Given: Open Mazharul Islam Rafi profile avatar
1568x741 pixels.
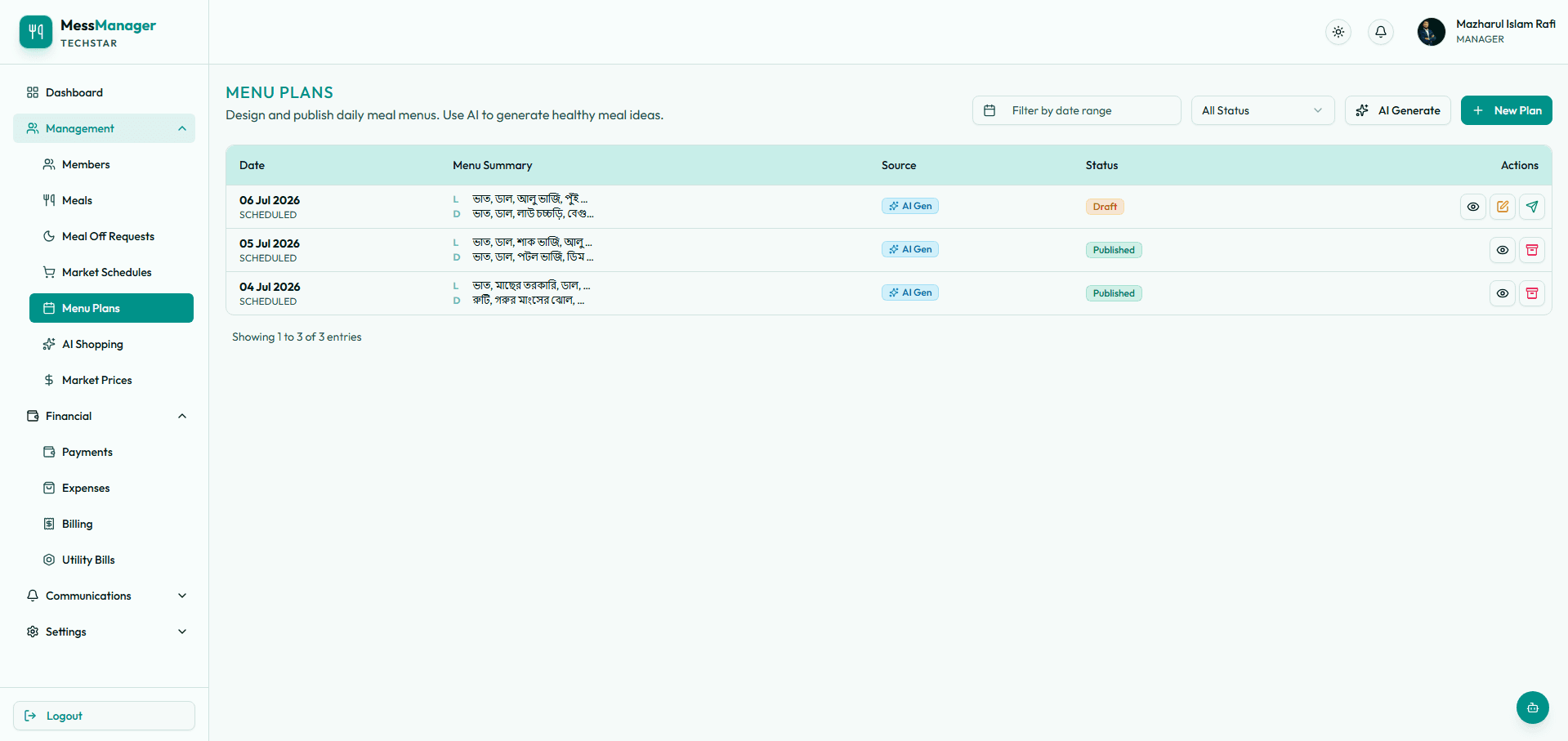Looking at the screenshot, I should pyautogui.click(x=1431, y=32).
